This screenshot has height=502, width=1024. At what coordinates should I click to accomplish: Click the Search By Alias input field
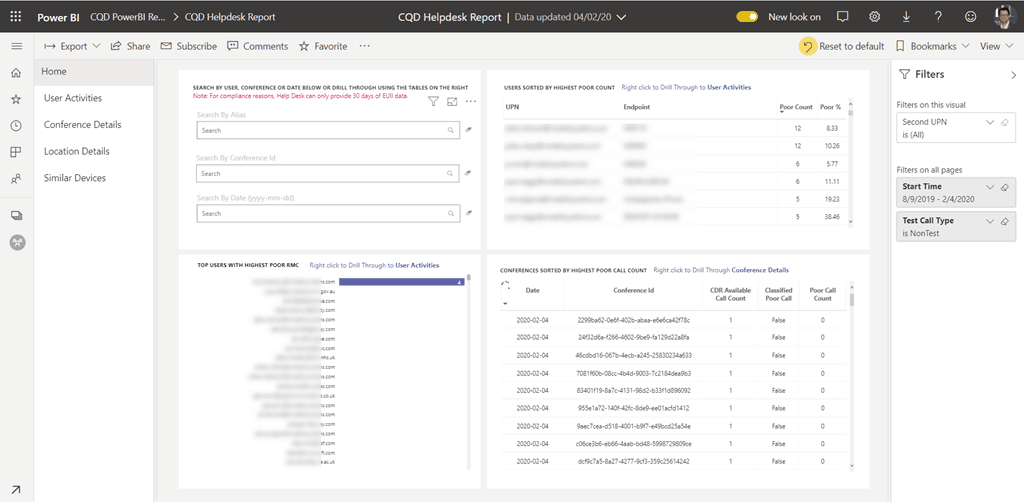click(320, 130)
